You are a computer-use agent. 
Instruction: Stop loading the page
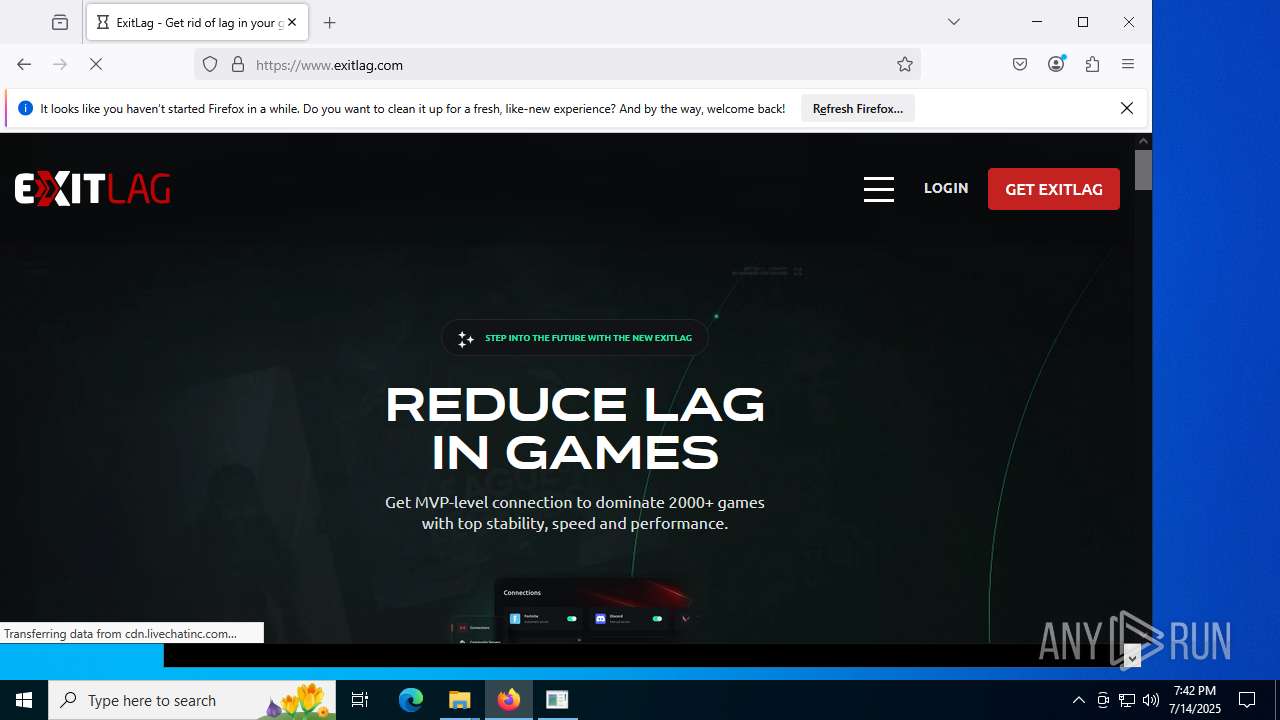pyautogui.click(x=96, y=64)
